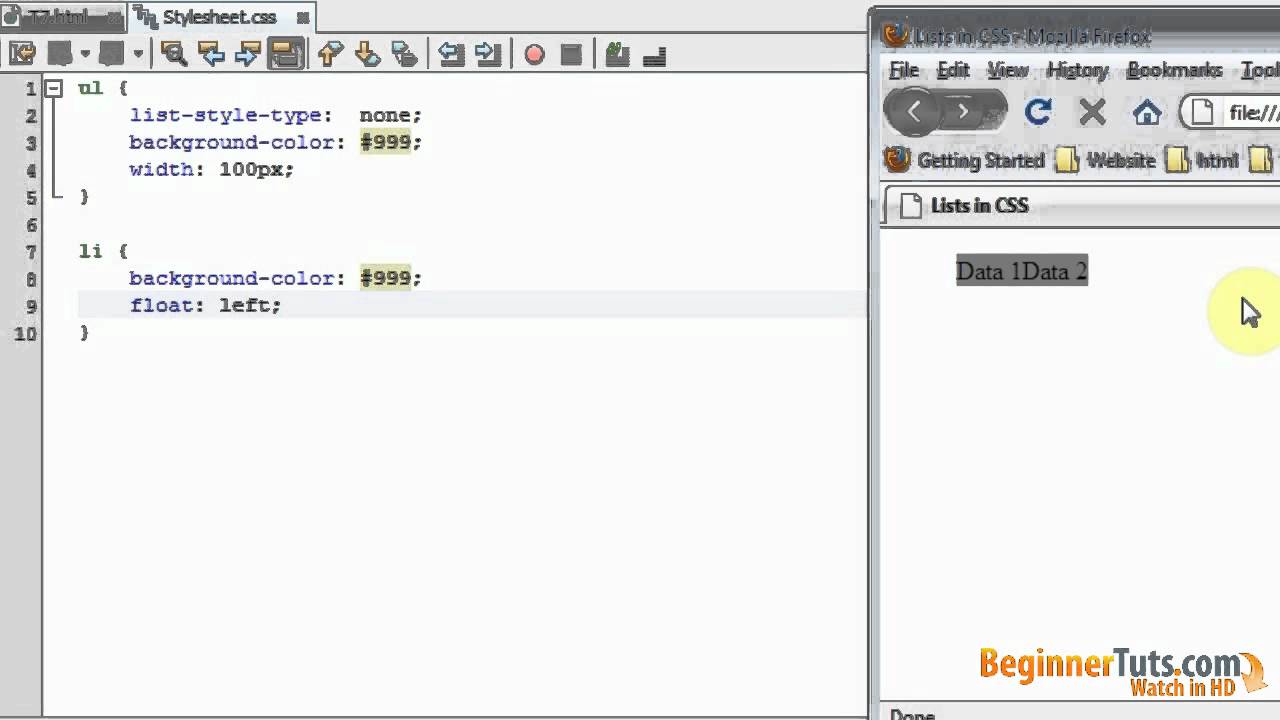Viewport: 1280px width, 720px height.
Task: Click 'Data 1Data 2' list text in page
Action: click(1021, 271)
